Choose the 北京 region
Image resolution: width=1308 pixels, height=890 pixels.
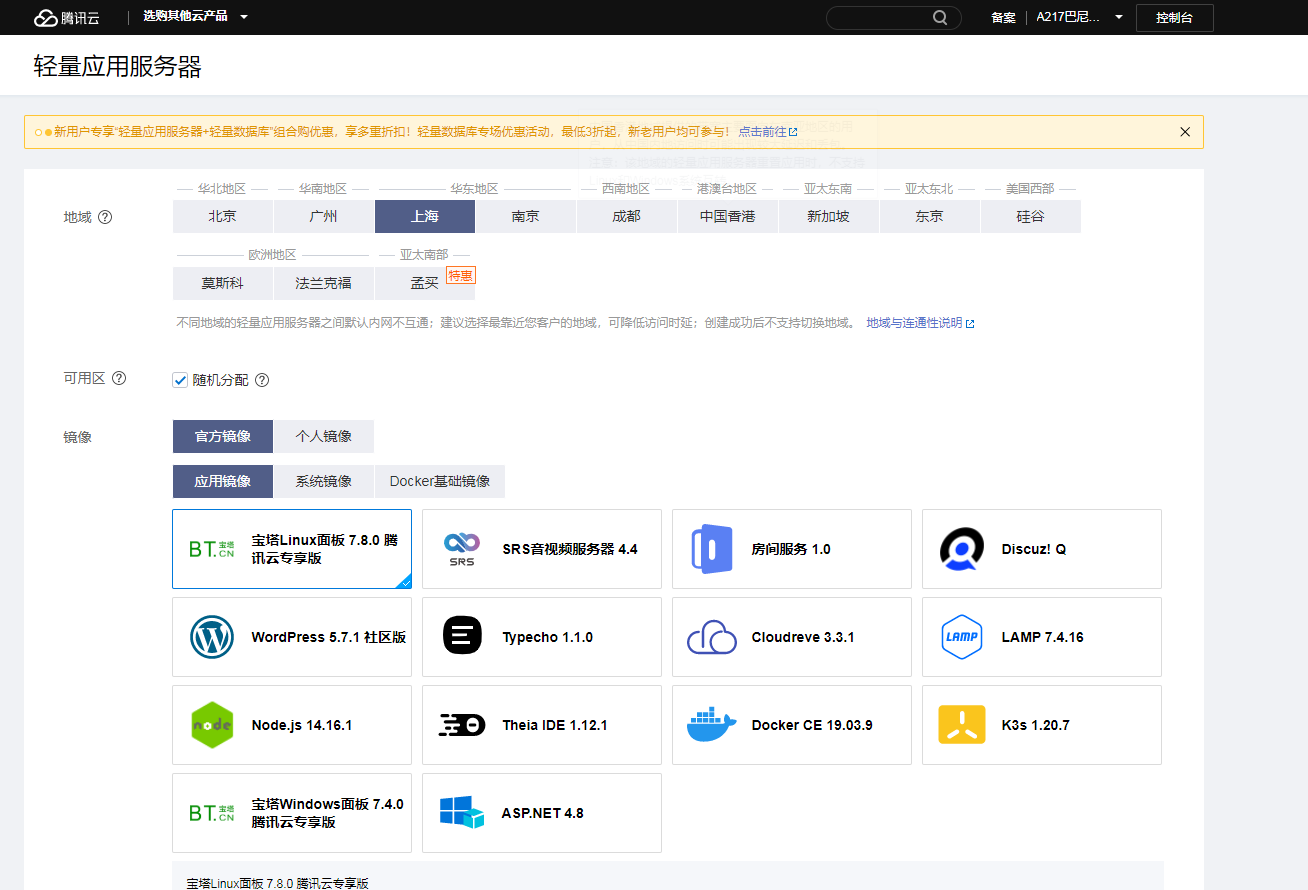[x=223, y=216]
